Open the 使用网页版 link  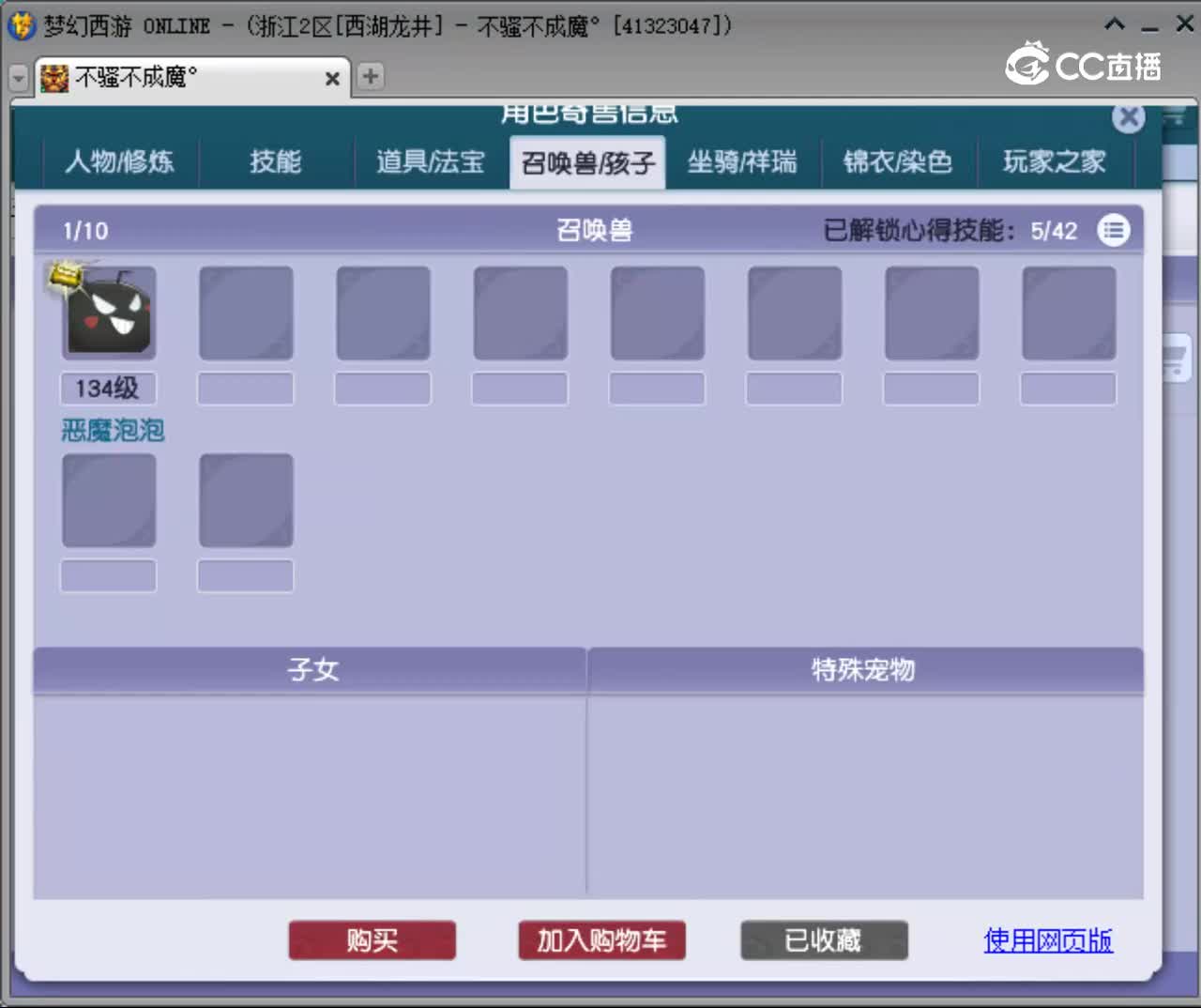click(x=1048, y=939)
